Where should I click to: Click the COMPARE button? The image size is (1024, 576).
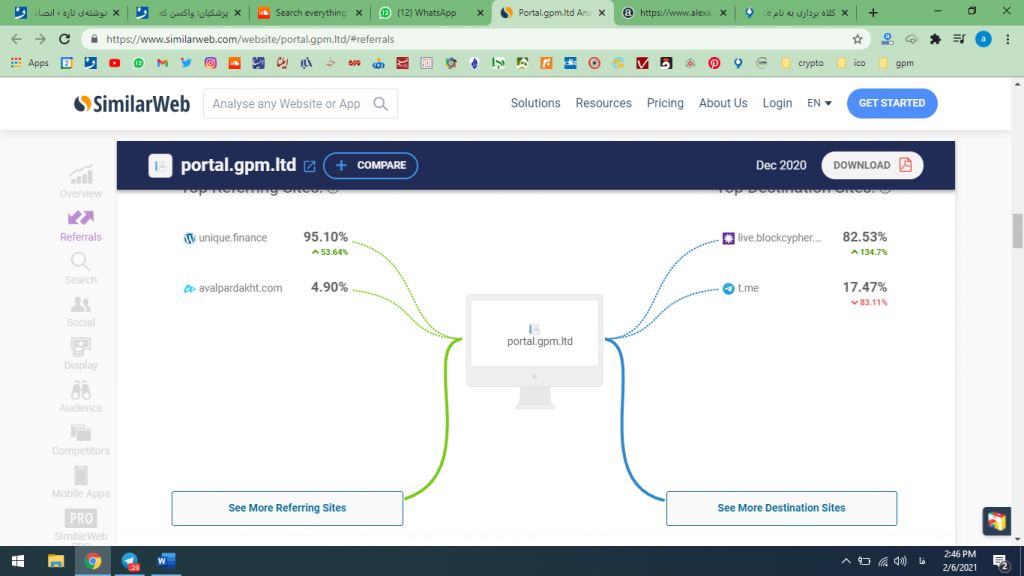click(x=370, y=166)
